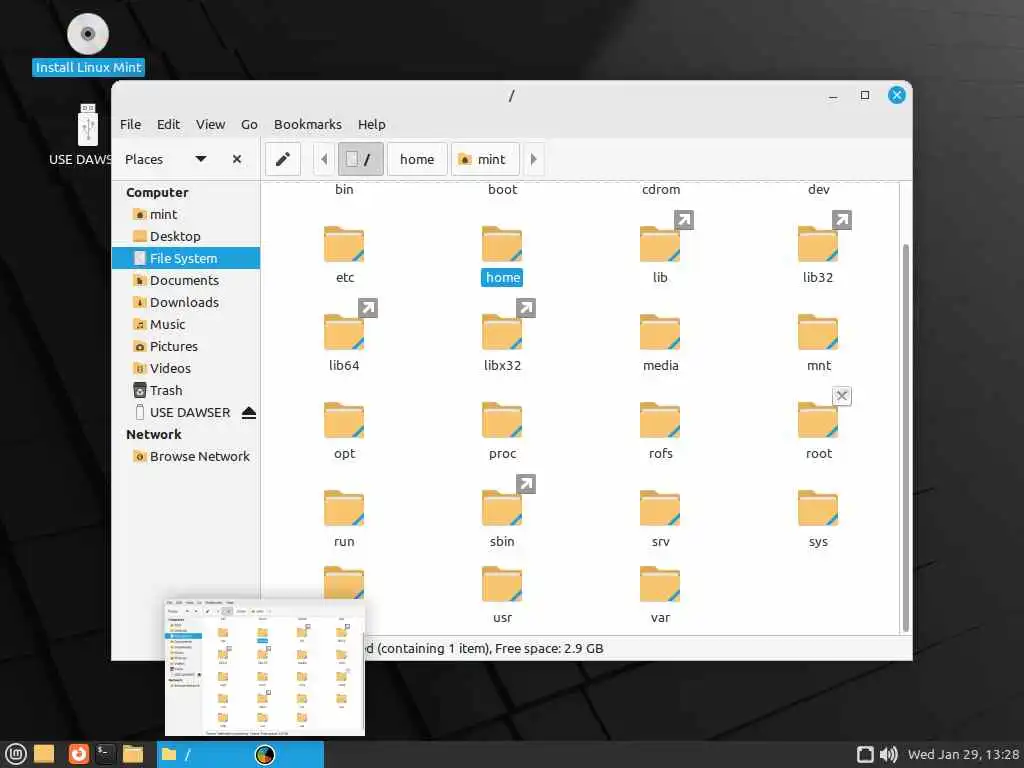Go to previous path with left arrow
1024x768 pixels.
pos(324,159)
